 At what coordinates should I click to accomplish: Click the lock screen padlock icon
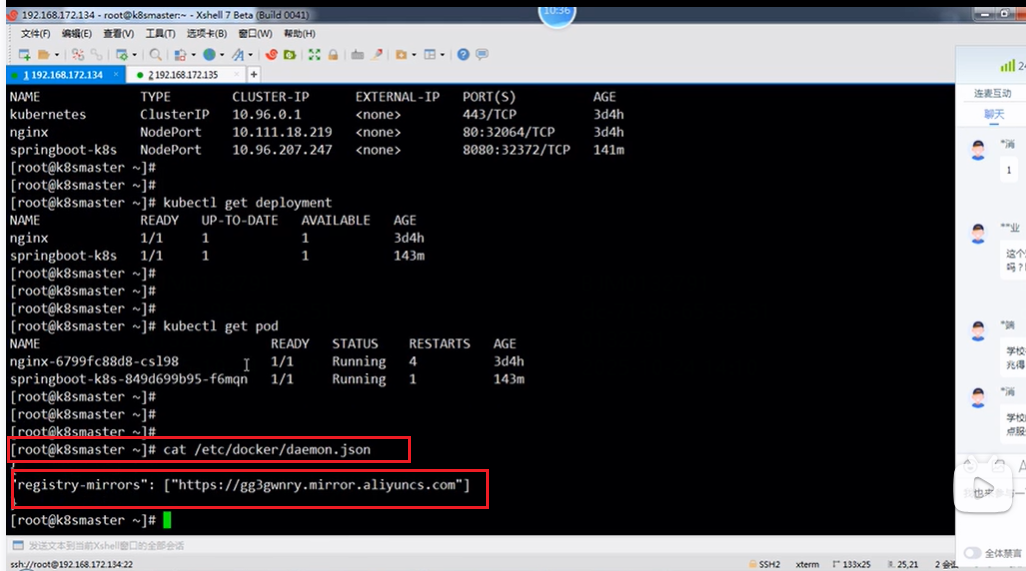pos(333,54)
